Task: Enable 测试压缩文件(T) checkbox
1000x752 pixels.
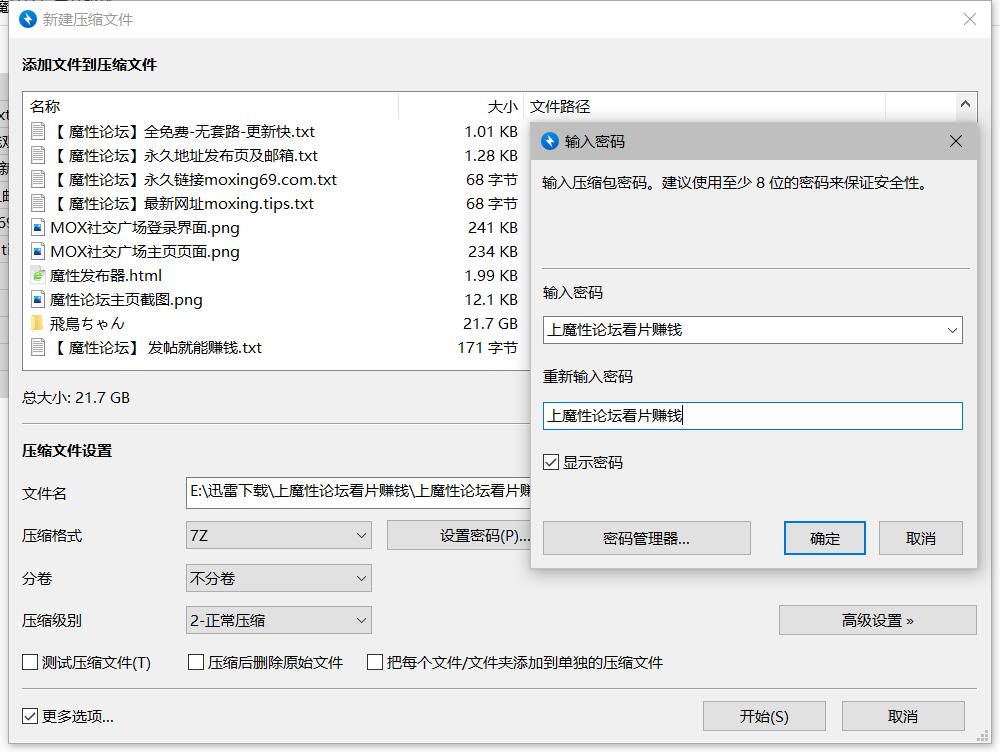Action: tap(30, 662)
